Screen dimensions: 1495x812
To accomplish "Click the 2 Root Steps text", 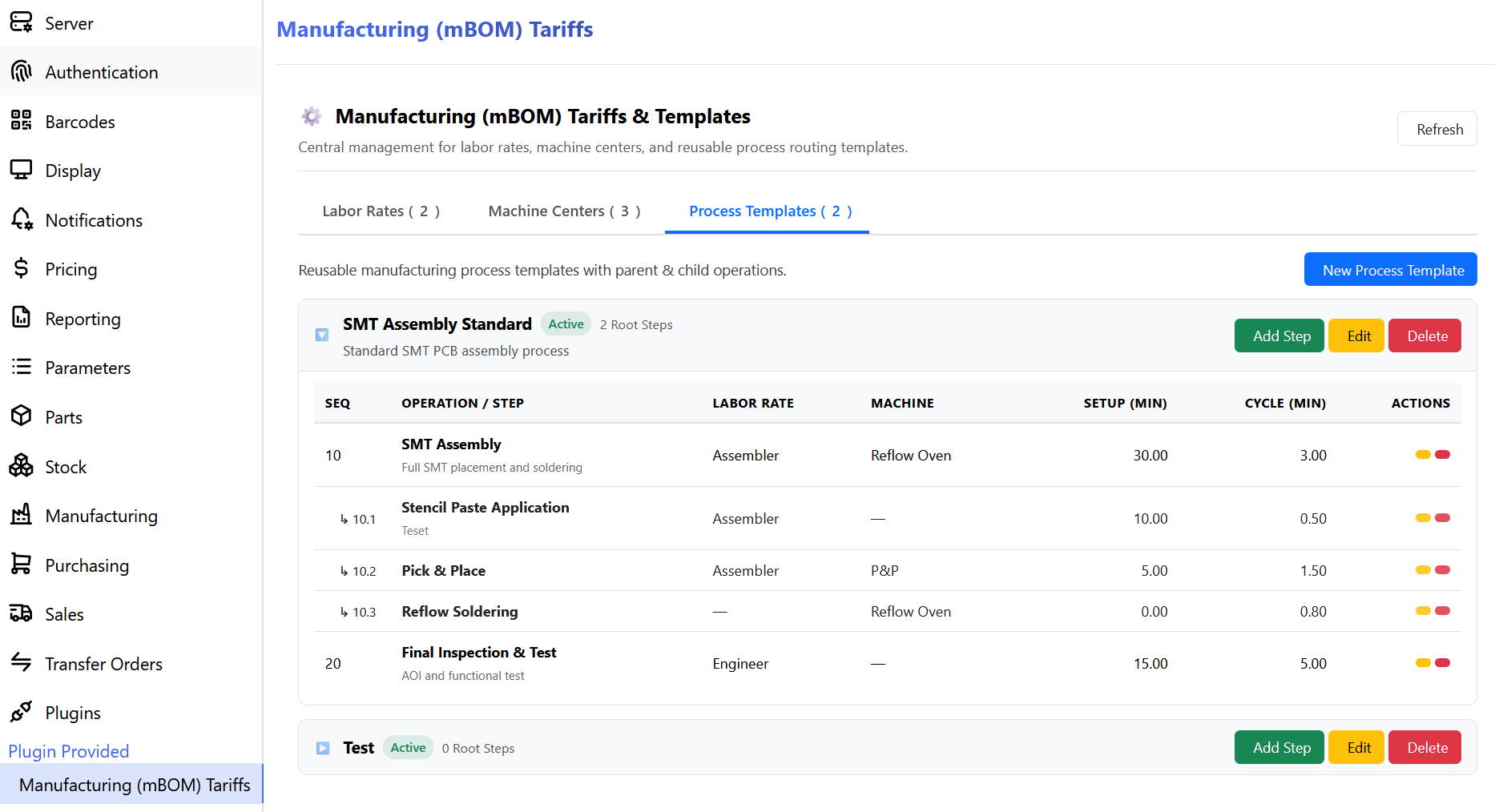I will click(x=636, y=325).
